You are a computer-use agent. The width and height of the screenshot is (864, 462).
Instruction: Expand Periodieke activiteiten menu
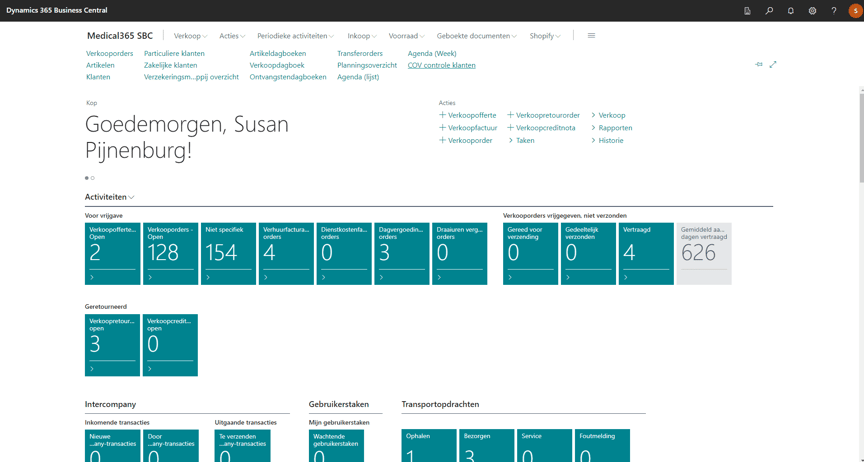point(295,36)
